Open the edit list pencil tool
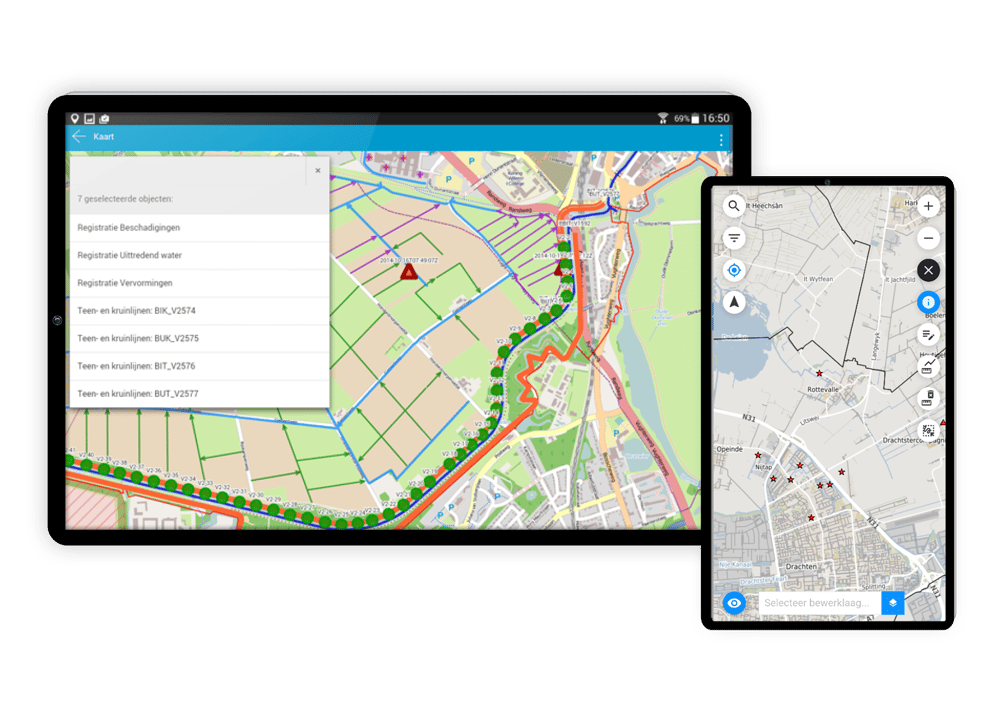The width and height of the screenshot is (1000, 720). pyautogui.click(x=929, y=335)
